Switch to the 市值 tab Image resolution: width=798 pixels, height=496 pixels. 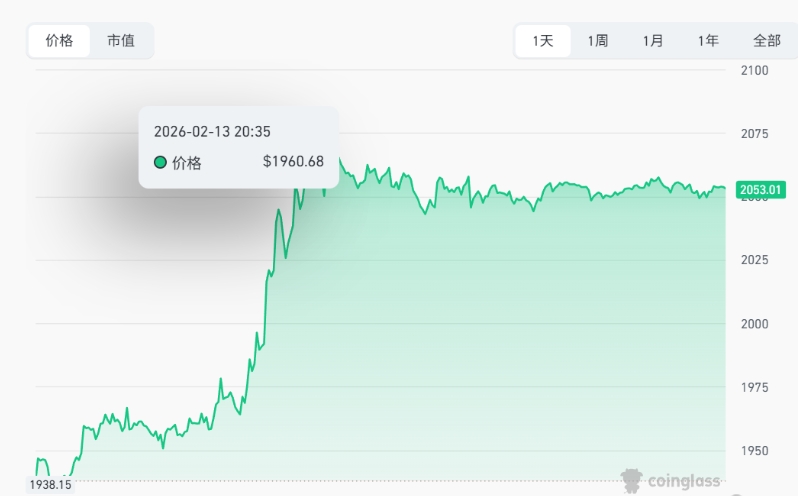tap(121, 41)
